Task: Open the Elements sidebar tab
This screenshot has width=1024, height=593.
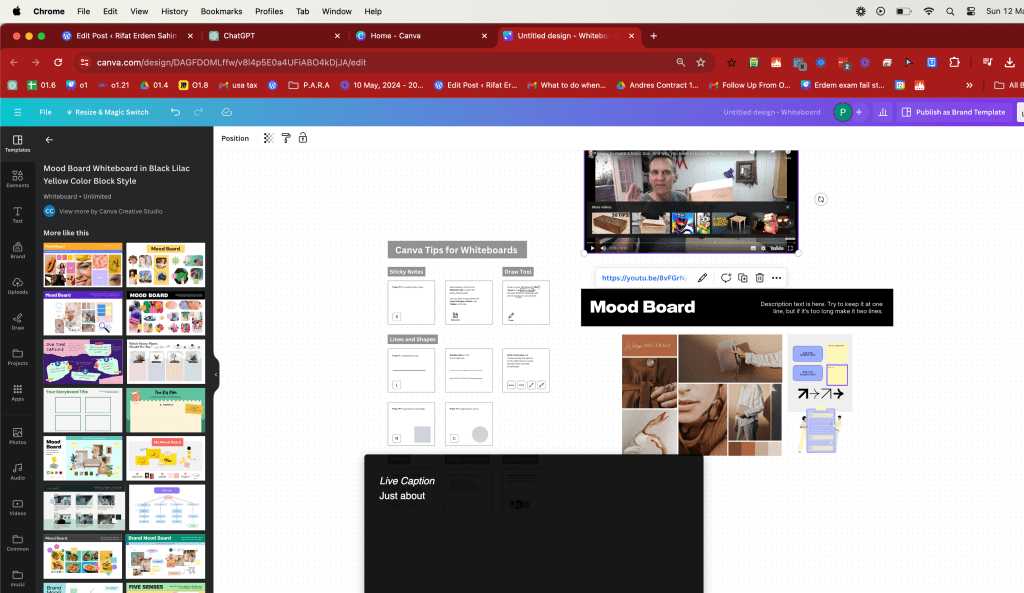Action: [18, 179]
